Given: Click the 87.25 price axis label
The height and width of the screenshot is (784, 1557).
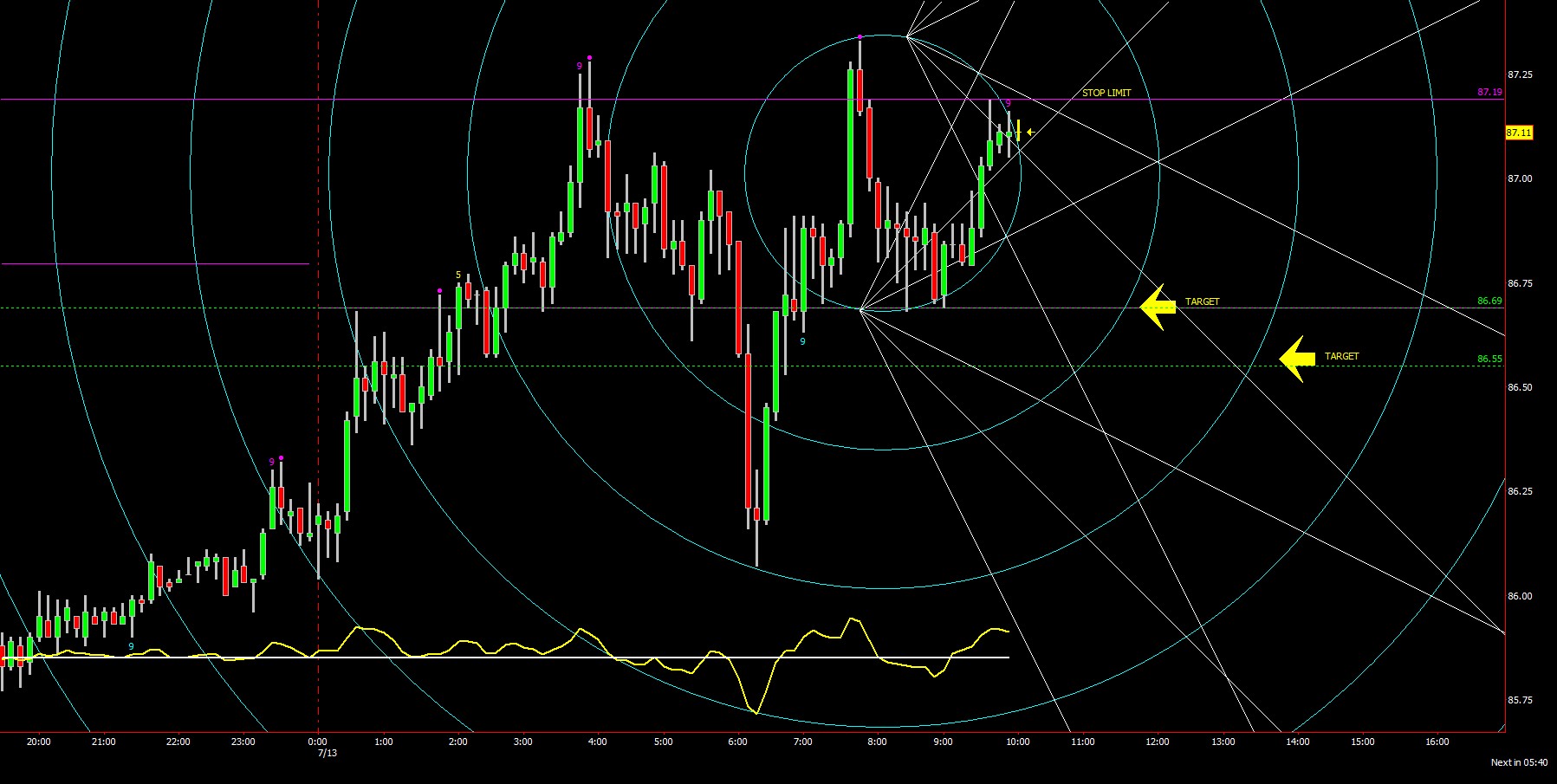Looking at the screenshot, I should pos(1520,75).
